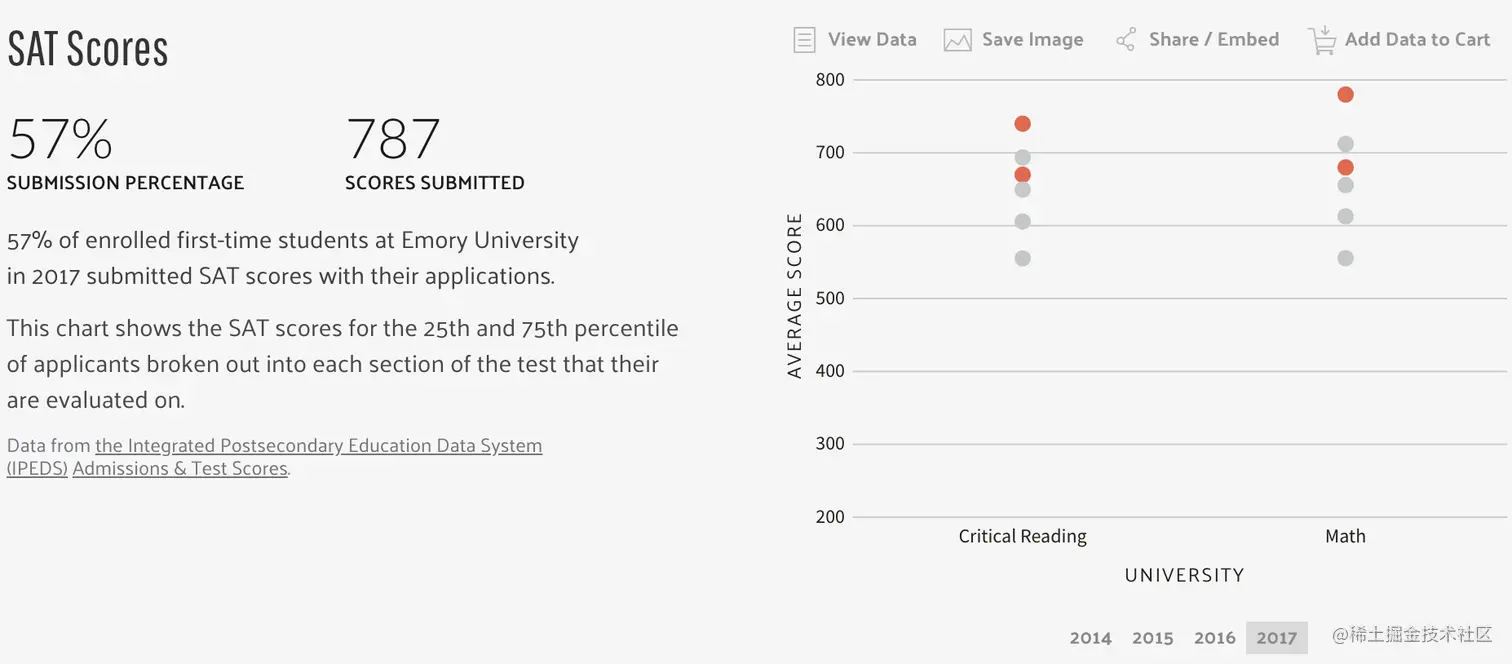Switch chart to year 2015

pyautogui.click(x=1152, y=638)
